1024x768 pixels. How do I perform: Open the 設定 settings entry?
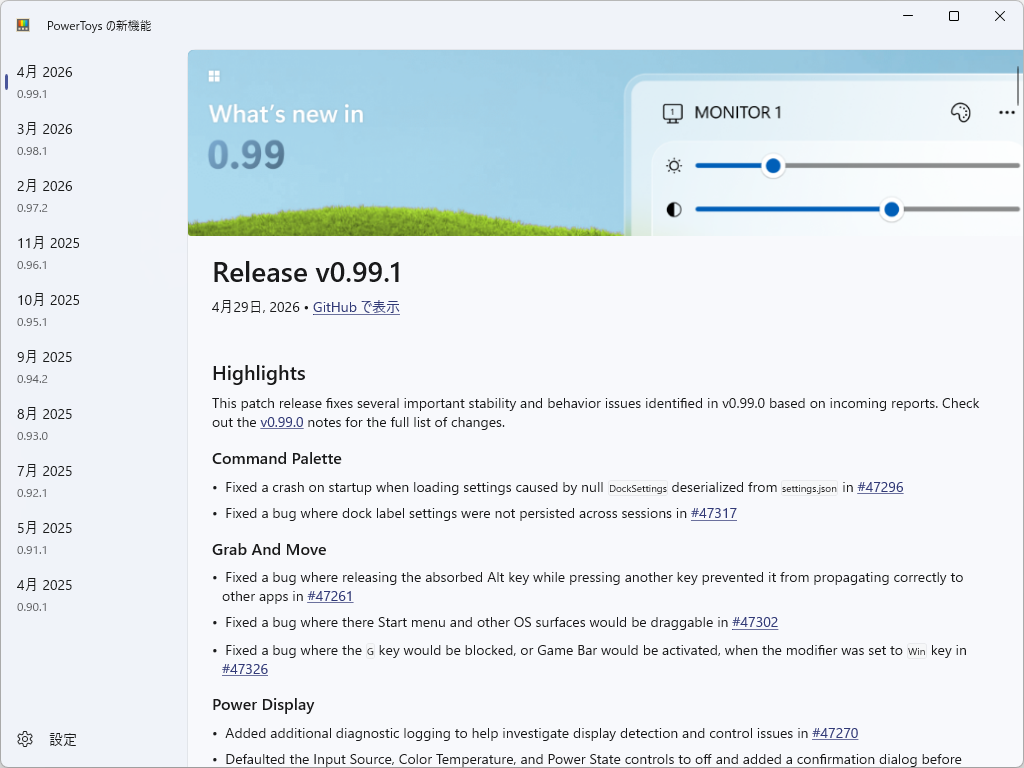94,739
